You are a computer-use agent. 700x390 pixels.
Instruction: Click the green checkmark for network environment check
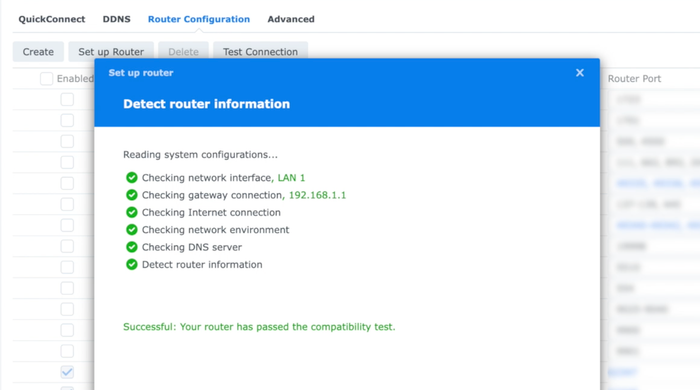click(132, 230)
